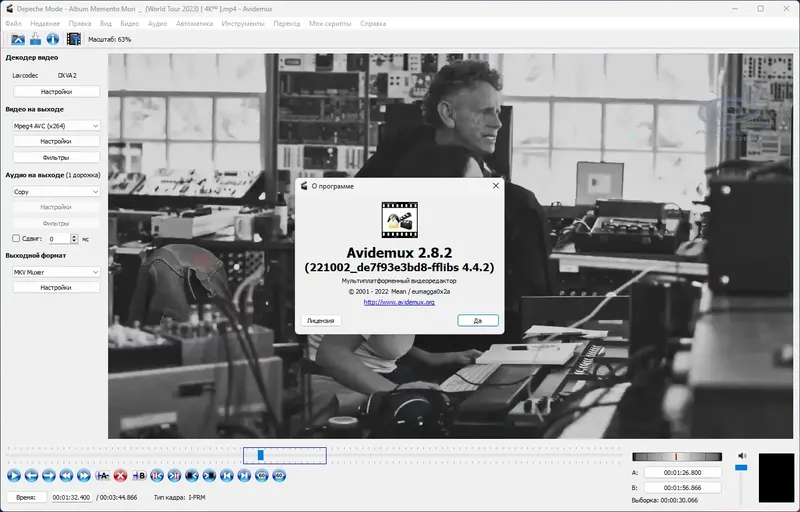Open the avidemux.org link
Image resolution: width=800 pixels, height=512 pixels.
tap(399, 302)
